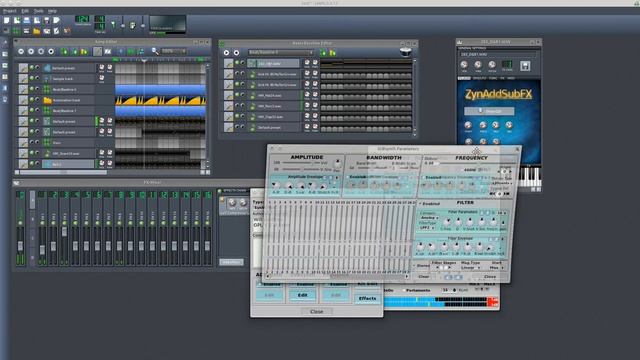640x360 pixels.
Task: Switch to ENV/LFO tab in instrument window
Action: [x=479, y=78]
